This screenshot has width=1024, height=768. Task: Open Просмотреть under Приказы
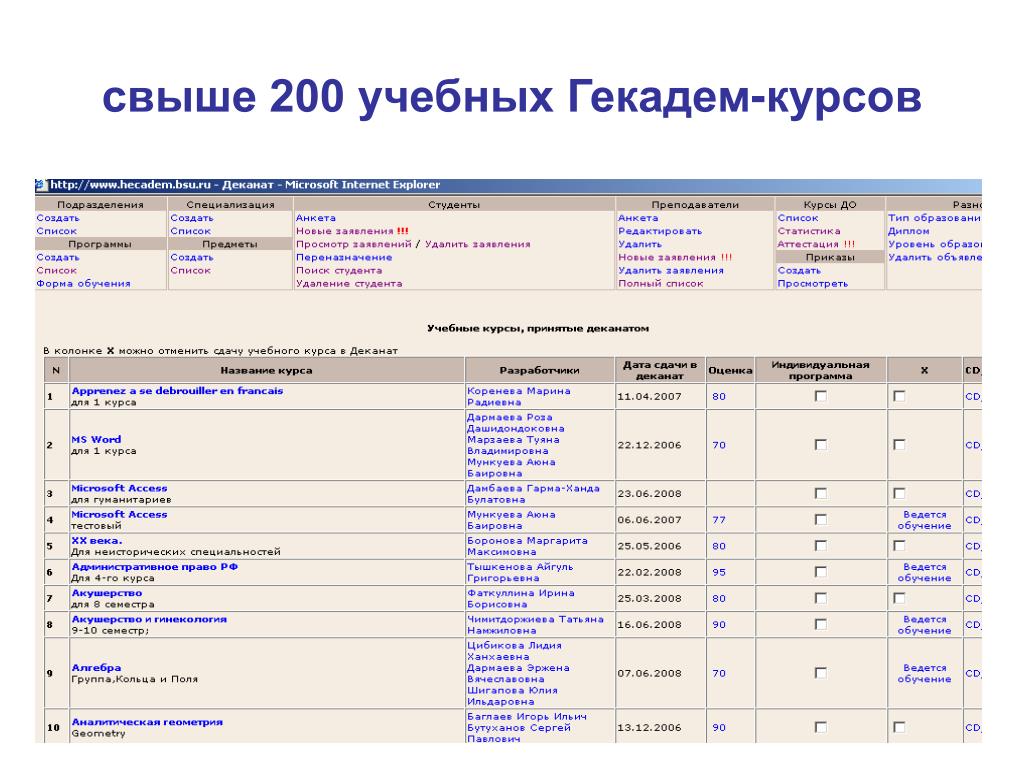pos(813,283)
